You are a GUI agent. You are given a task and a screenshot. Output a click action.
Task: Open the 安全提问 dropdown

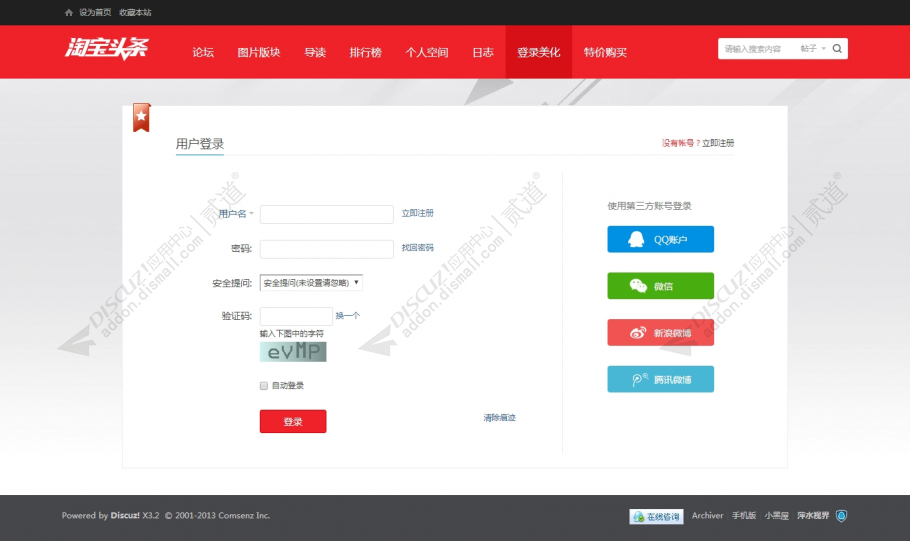[x=311, y=283]
